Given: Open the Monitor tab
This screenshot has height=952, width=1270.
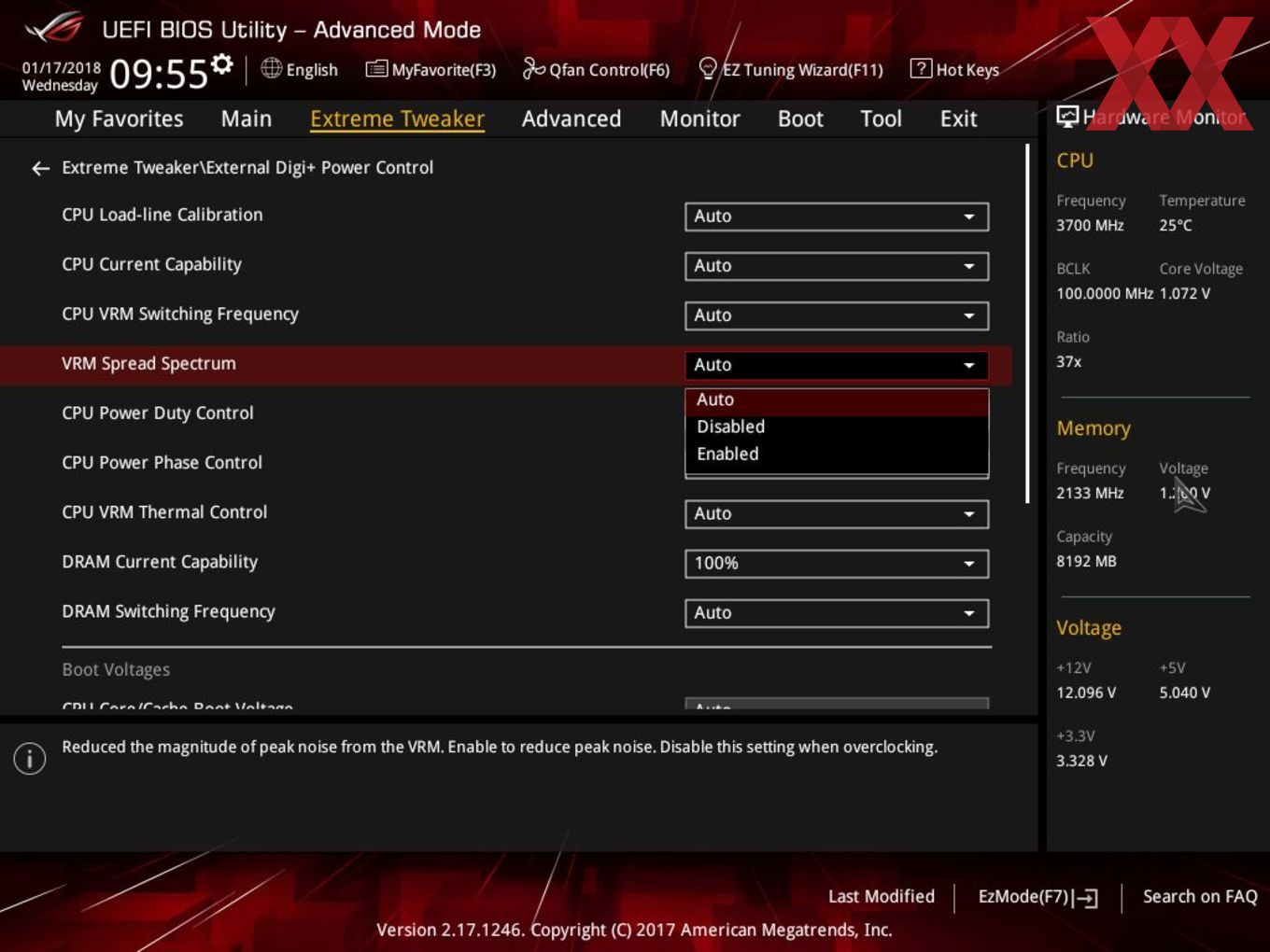Looking at the screenshot, I should (700, 119).
